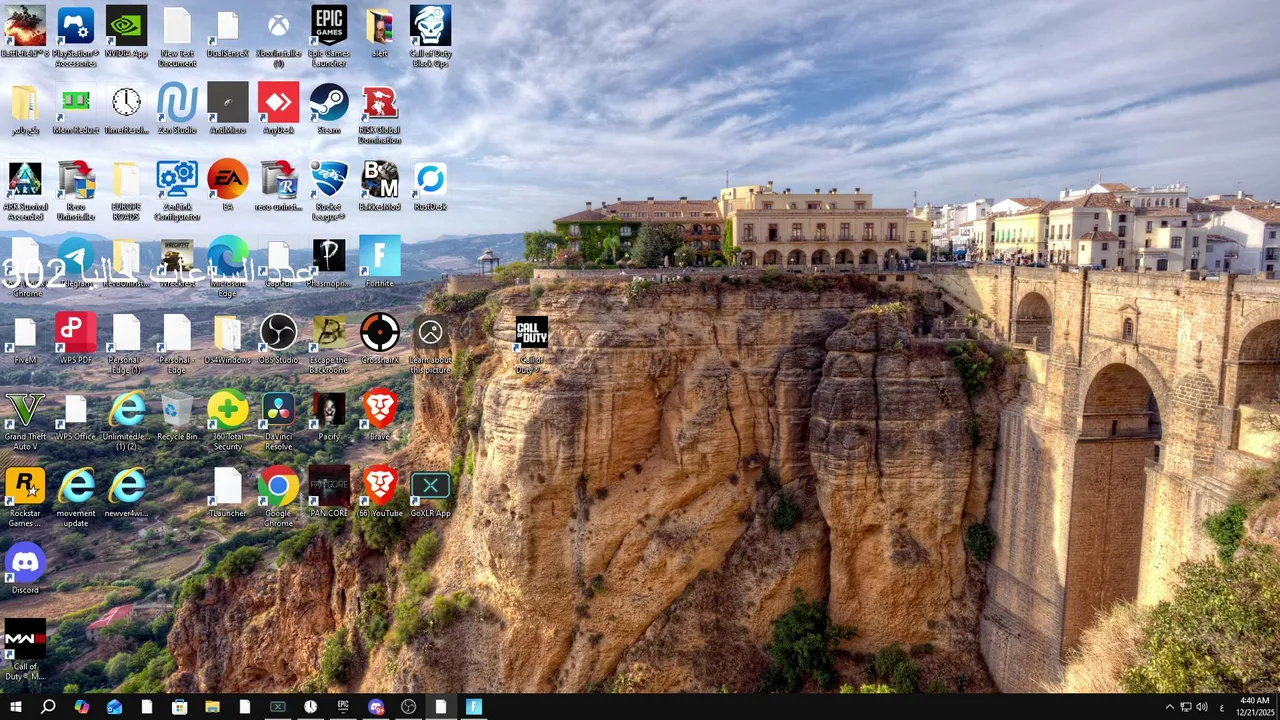
Task: Launch 360 Total Security
Action: tap(228, 420)
